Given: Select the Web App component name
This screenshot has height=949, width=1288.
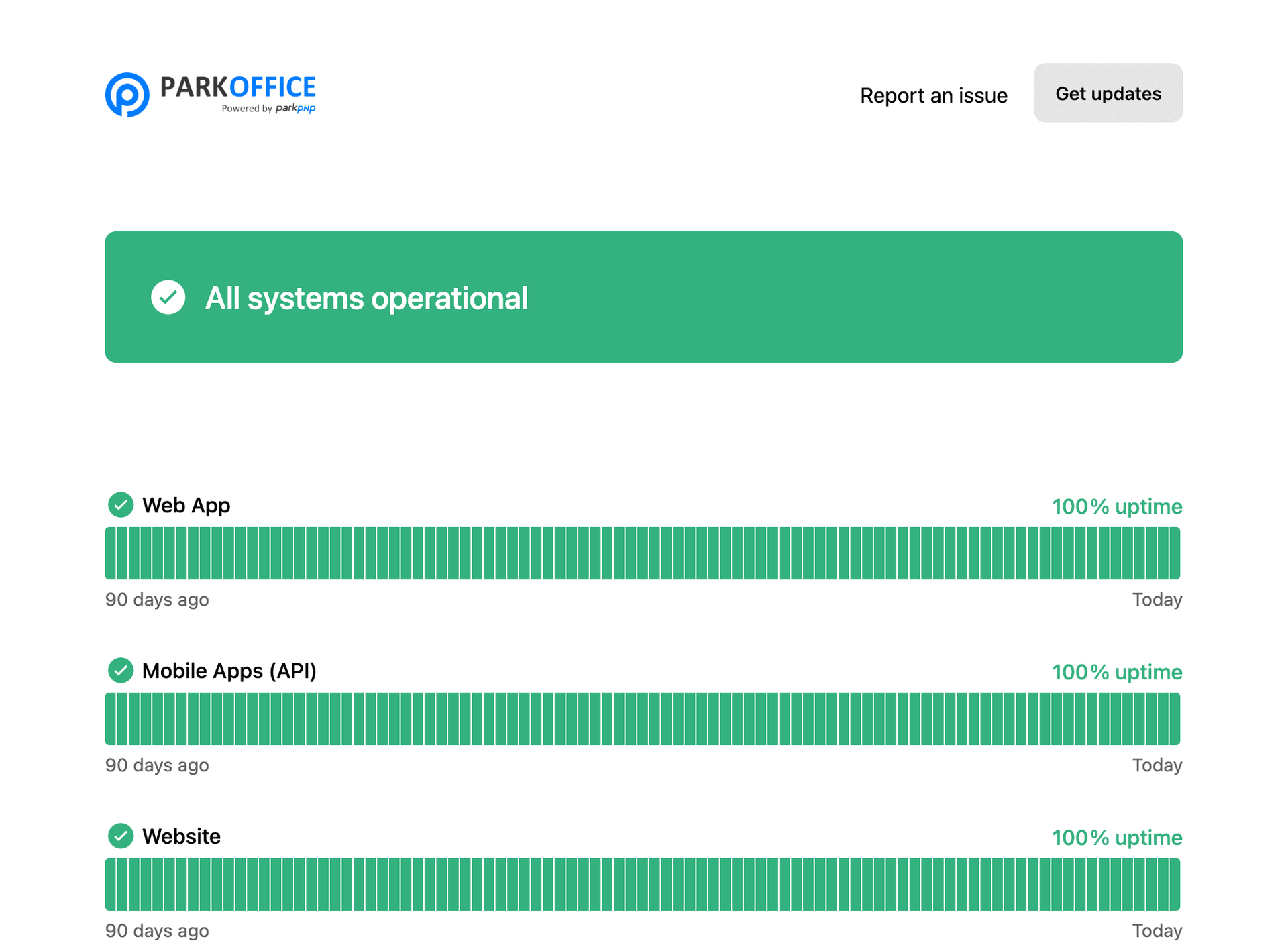Looking at the screenshot, I should [x=186, y=505].
